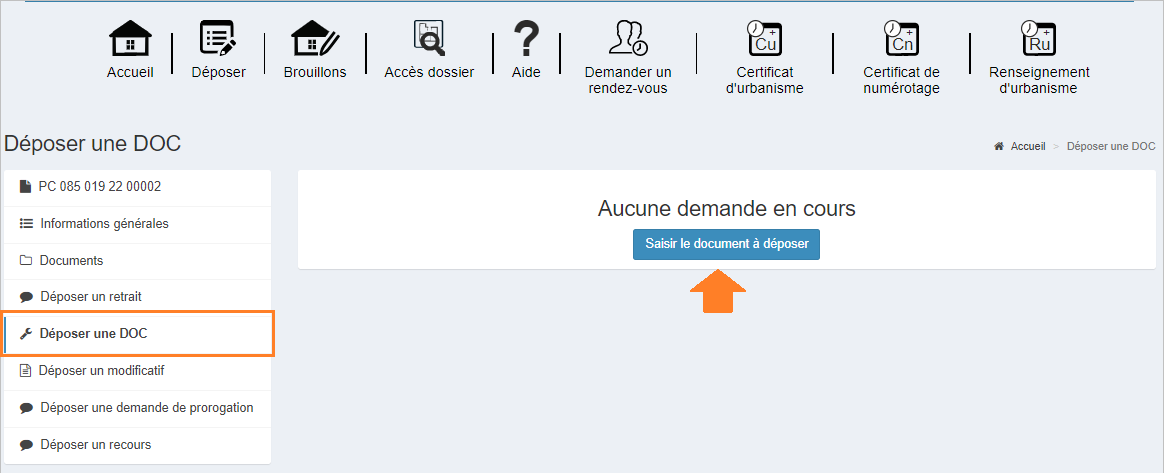Open the Aide question mark icon
1164x473 pixels.
(526, 39)
